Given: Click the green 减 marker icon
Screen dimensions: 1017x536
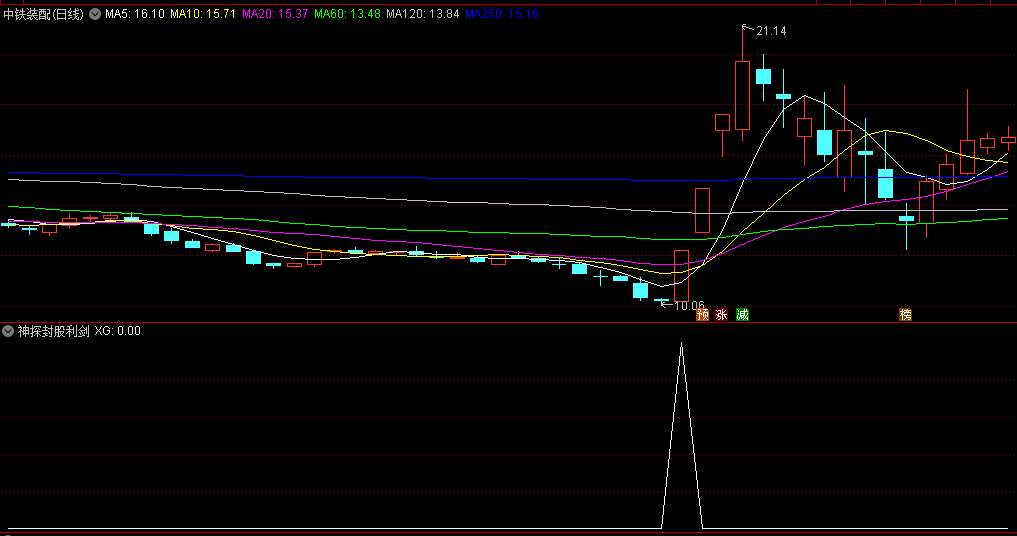Looking at the screenshot, I should pos(743,315).
